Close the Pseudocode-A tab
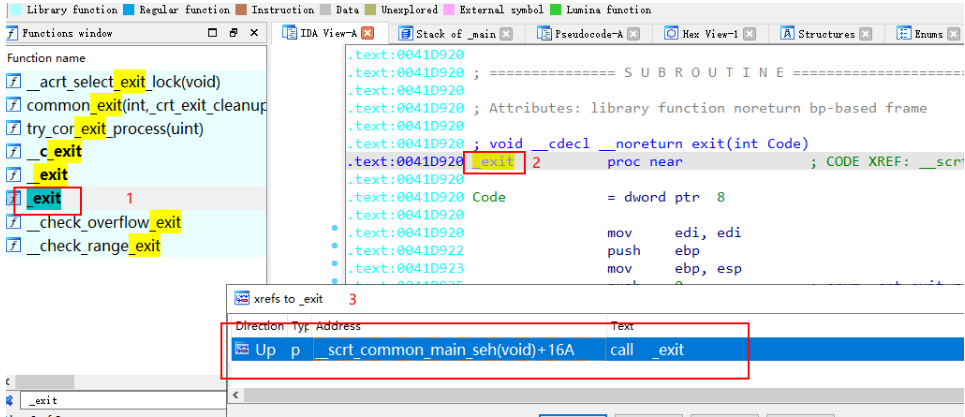Viewport: 965px width, 417px height. click(x=633, y=34)
